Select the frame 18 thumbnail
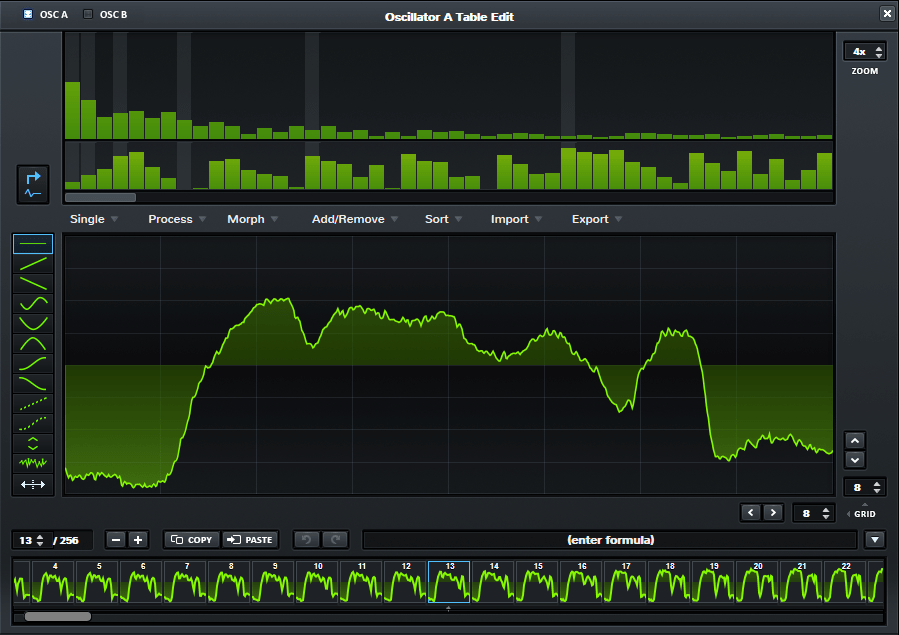Screen dimensions: 899x635 click(670, 580)
